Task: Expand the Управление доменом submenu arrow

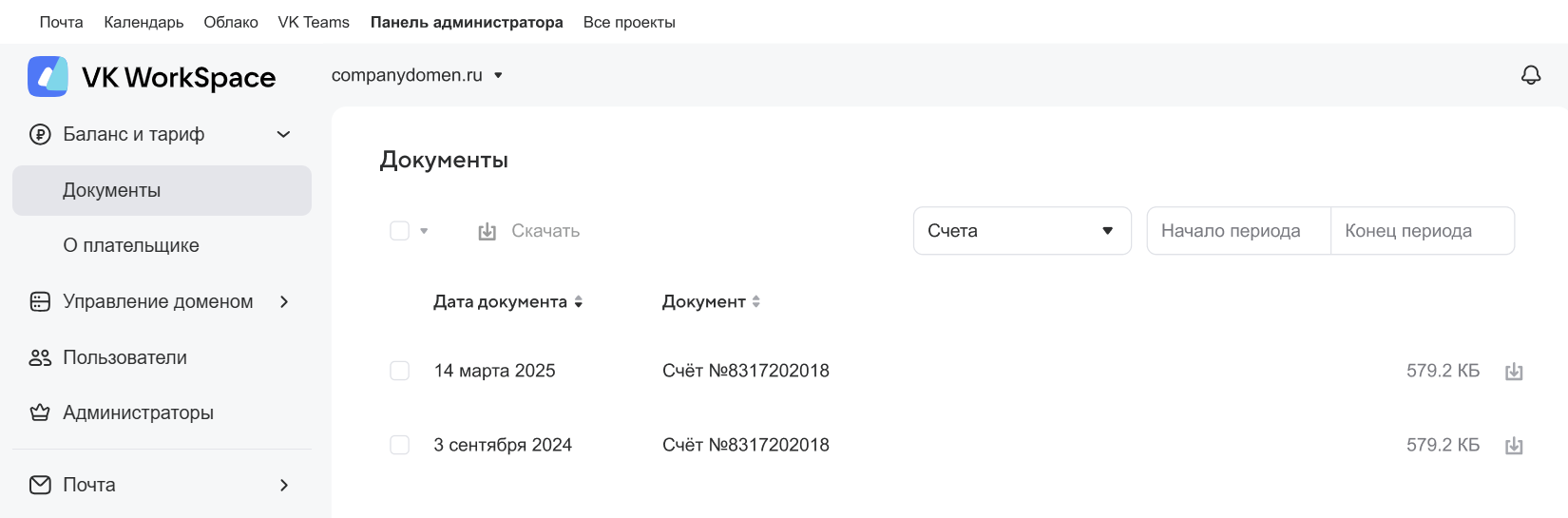Action: click(283, 302)
